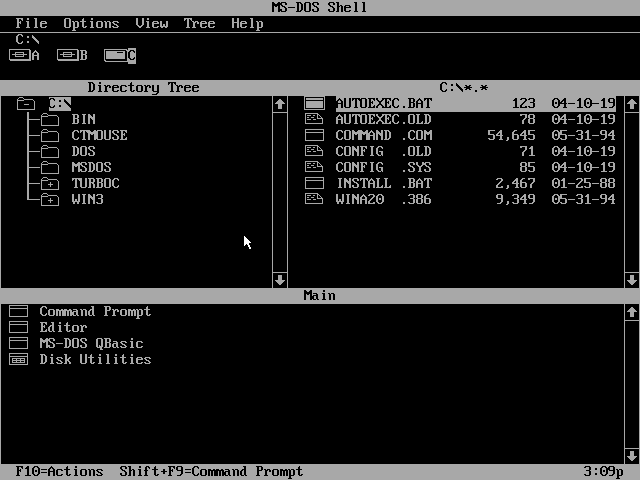Click the Directory Tree title bar
Viewport: 640px width, 480px height.
[144, 87]
